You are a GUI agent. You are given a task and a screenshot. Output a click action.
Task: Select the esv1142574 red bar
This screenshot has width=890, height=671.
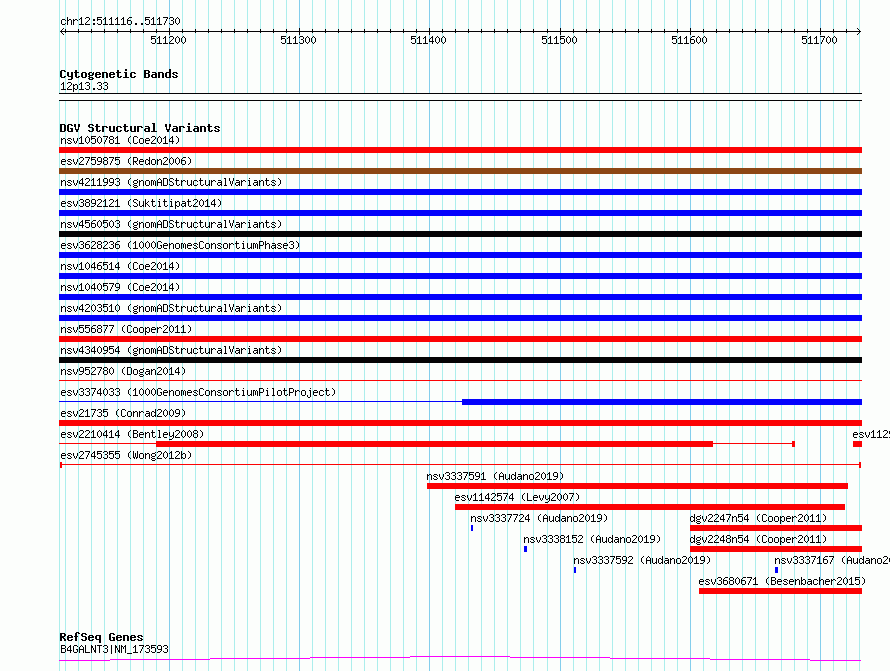(x=650, y=507)
